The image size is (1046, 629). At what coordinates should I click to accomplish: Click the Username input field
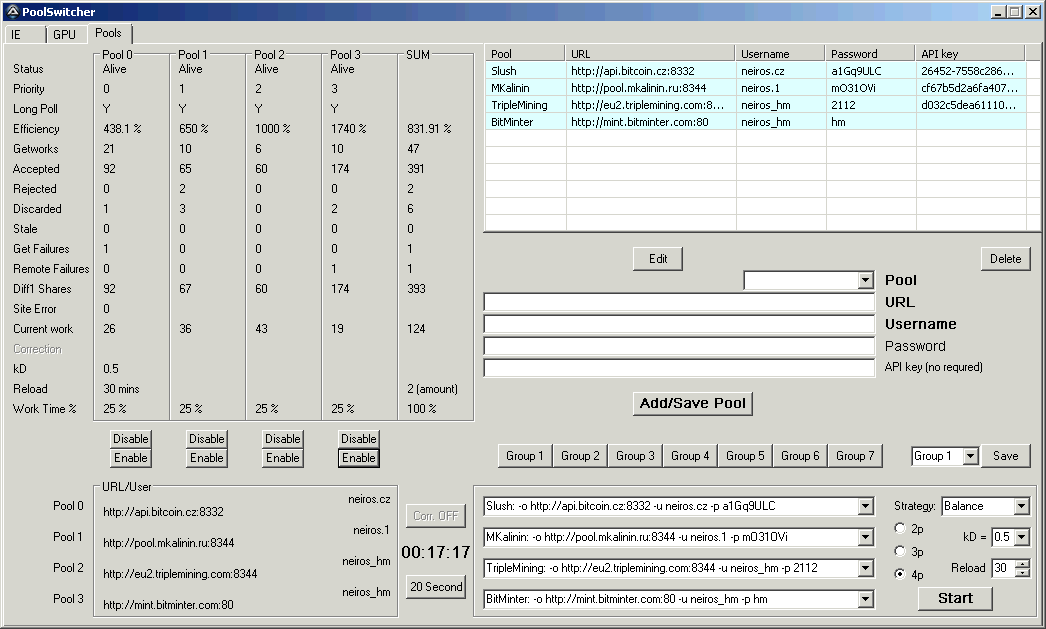pyautogui.click(x=679, y=325)
